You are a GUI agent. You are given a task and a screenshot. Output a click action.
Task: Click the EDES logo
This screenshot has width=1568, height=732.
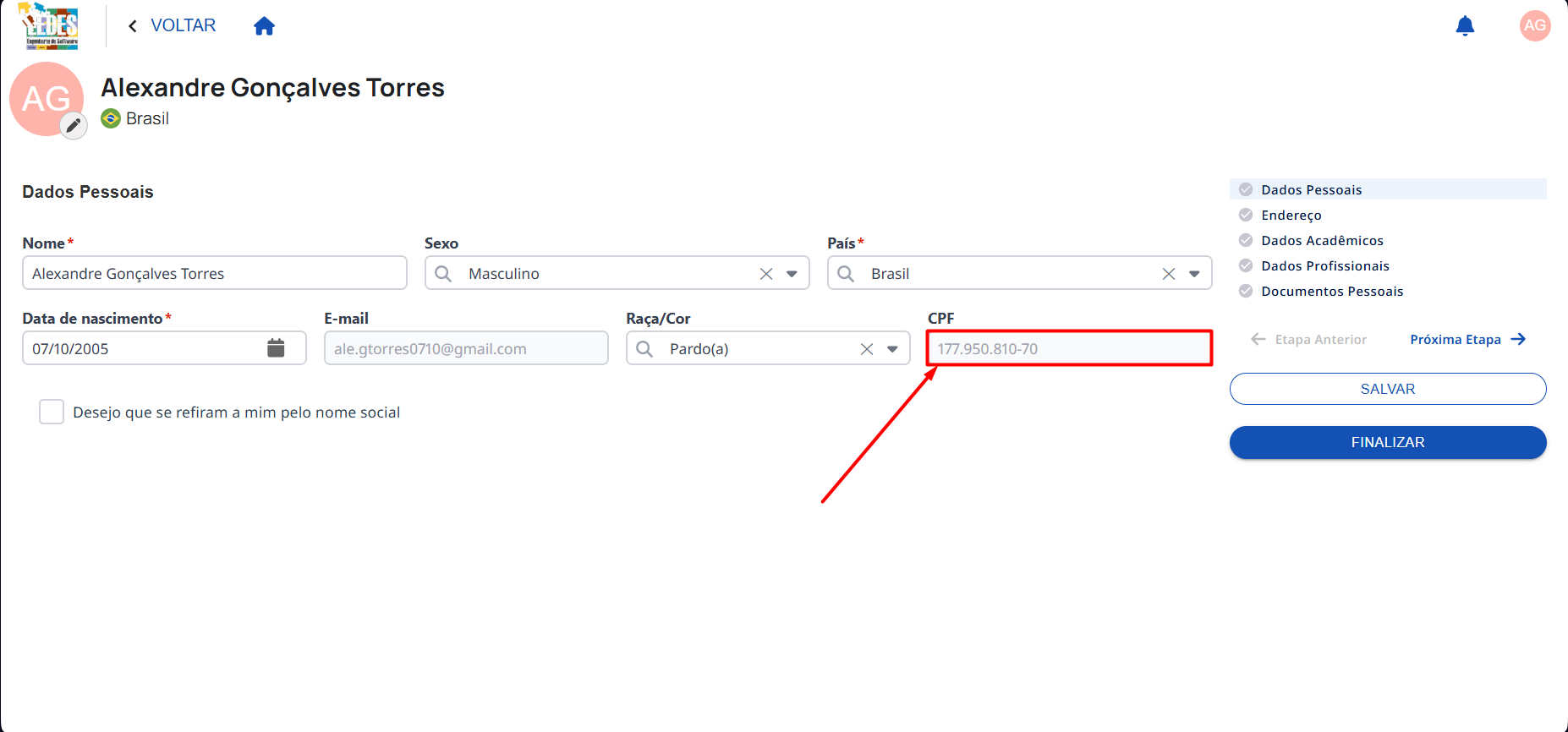point(50,26)
